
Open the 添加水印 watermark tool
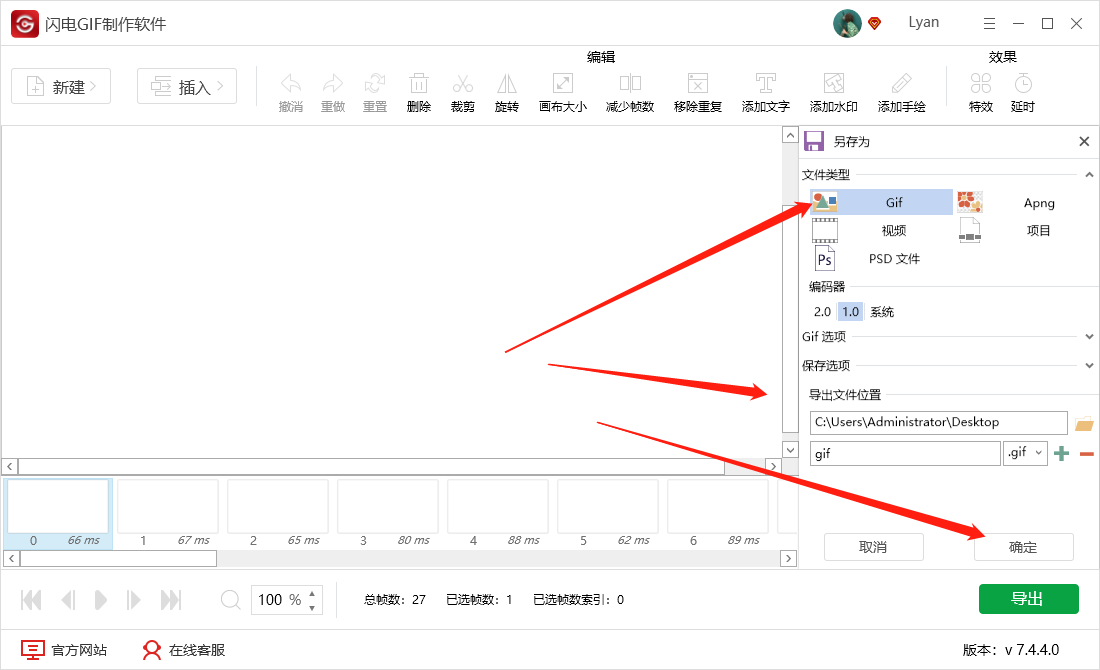(x=833, y=91)
